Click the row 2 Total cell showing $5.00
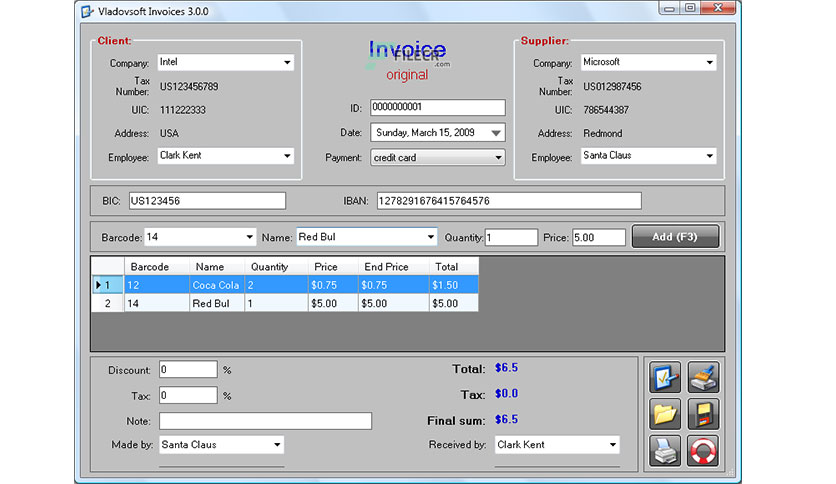Screen dimensions: 836x484 (454, 303)
